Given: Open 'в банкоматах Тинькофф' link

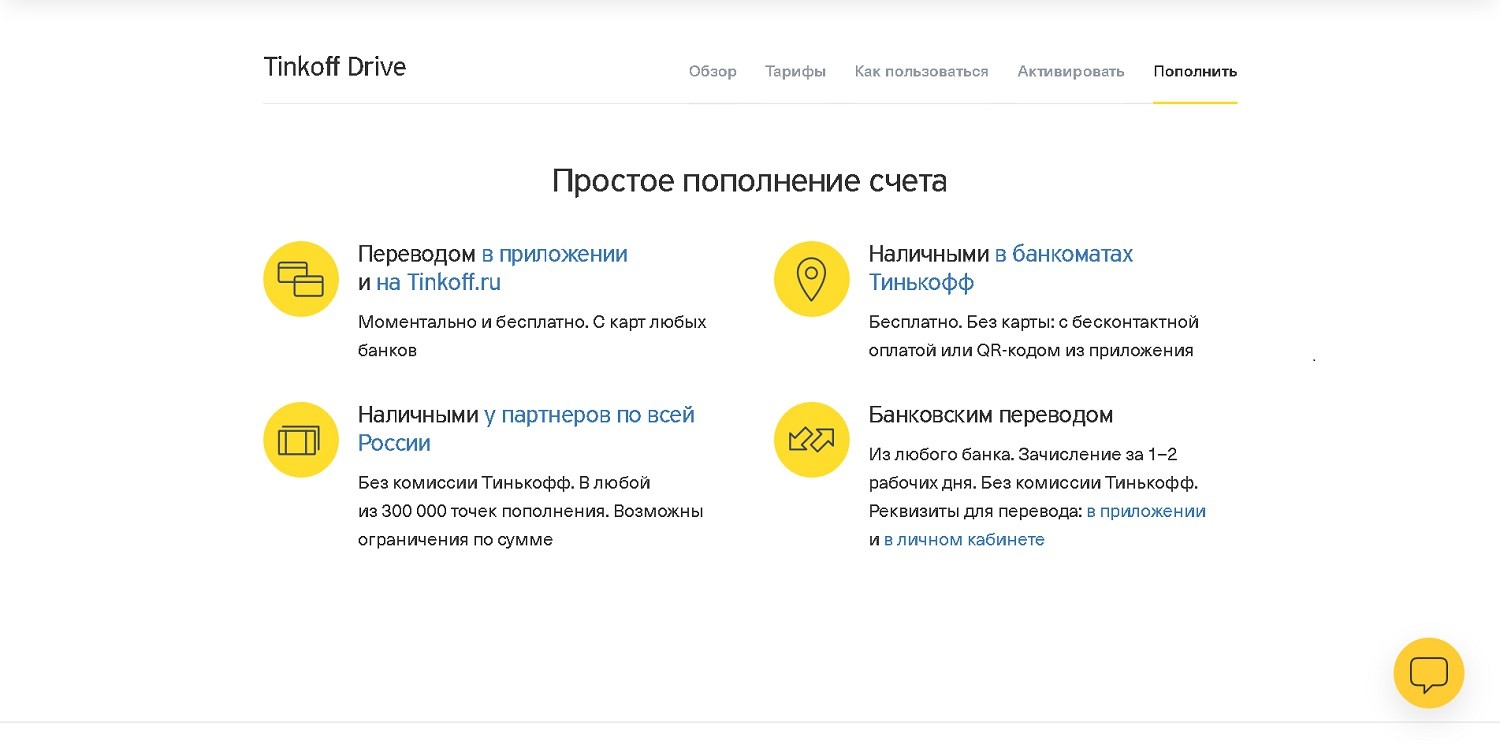Looking at the screenshot, I should pos(1000,268).
